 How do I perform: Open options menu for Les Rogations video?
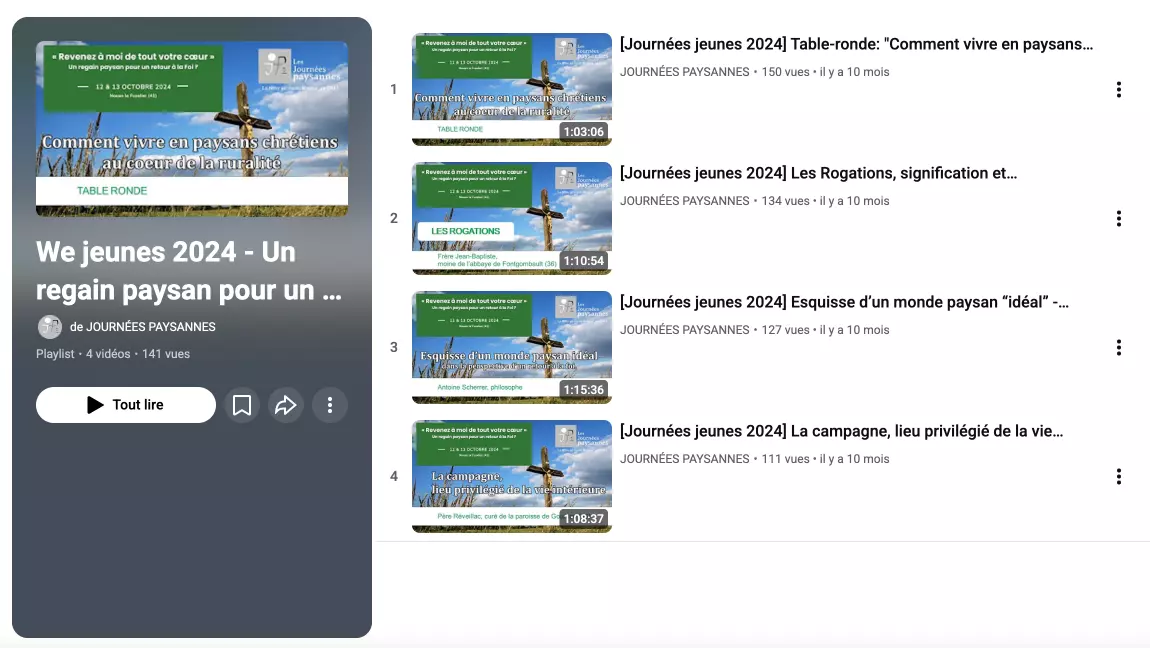click(1118, 218)
